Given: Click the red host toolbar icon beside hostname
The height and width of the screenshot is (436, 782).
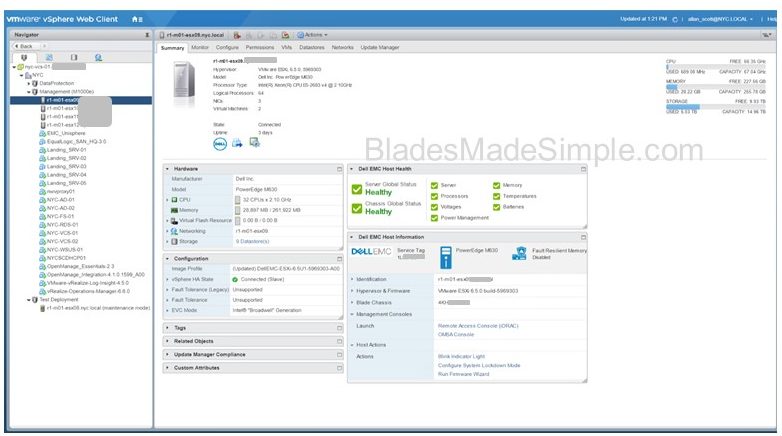Looking at the screenshot, I should [x=237, y=35].
